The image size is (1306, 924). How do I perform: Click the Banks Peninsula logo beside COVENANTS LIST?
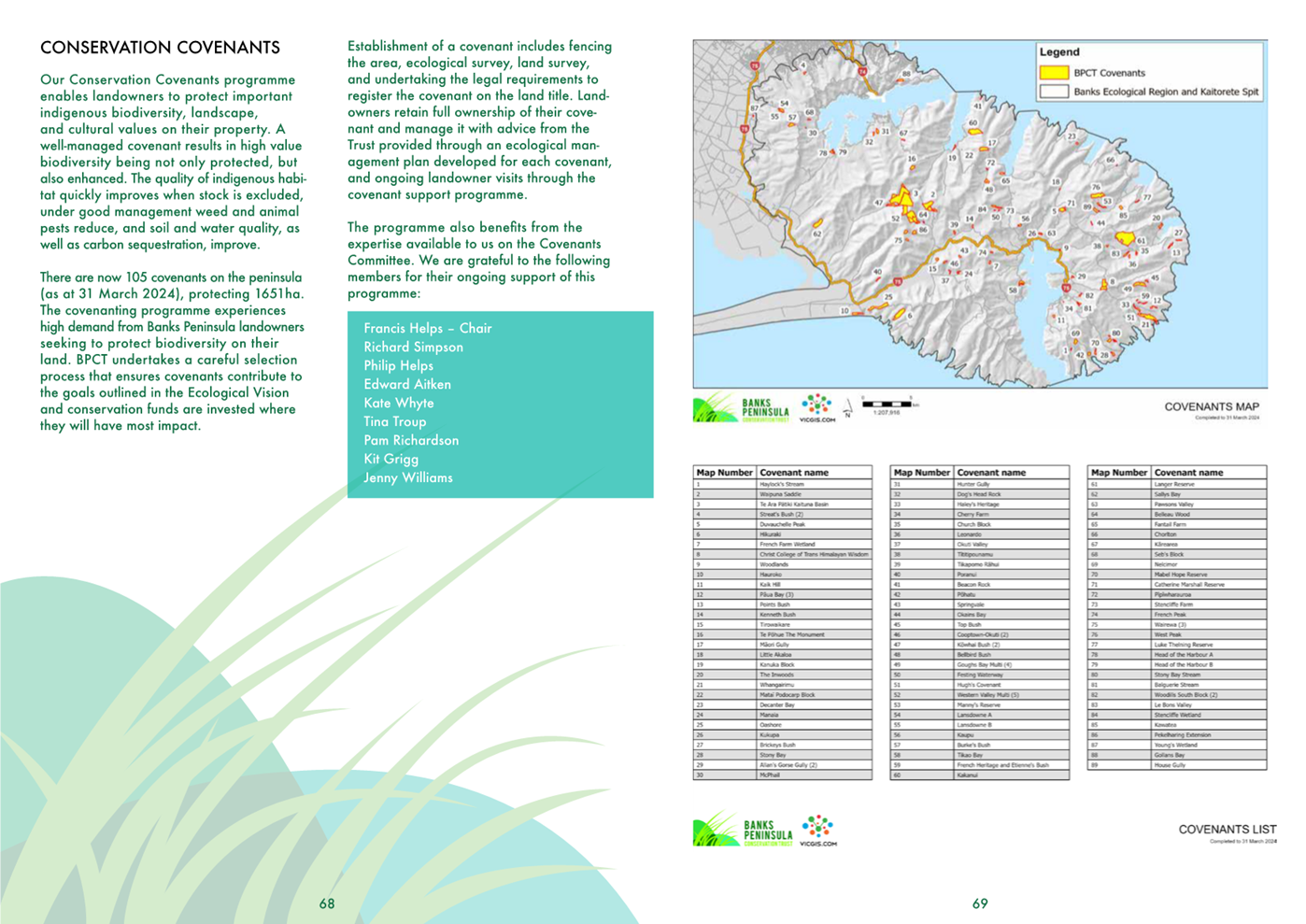point(743,831)
